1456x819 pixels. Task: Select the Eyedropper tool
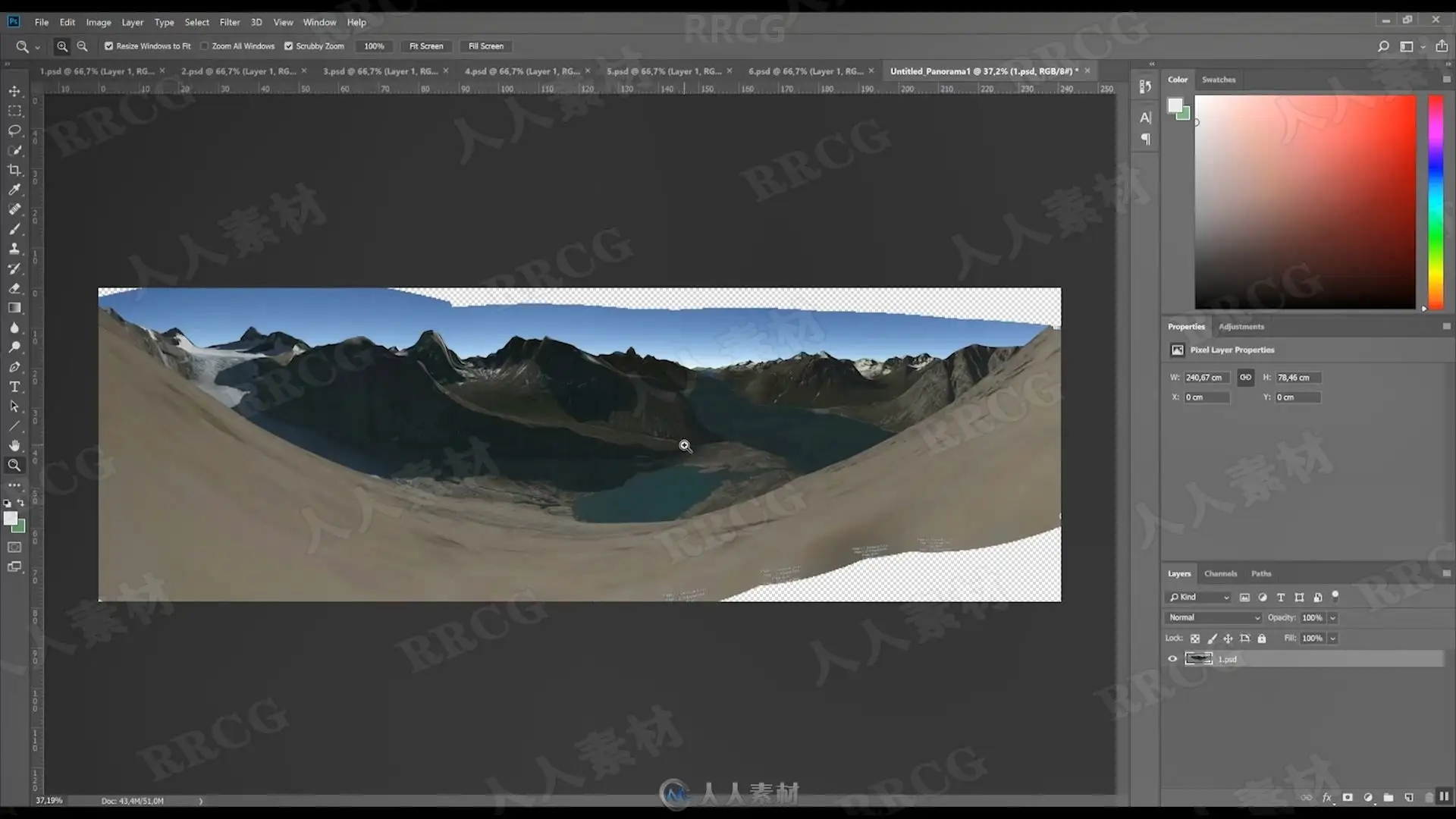pos(14,190)
